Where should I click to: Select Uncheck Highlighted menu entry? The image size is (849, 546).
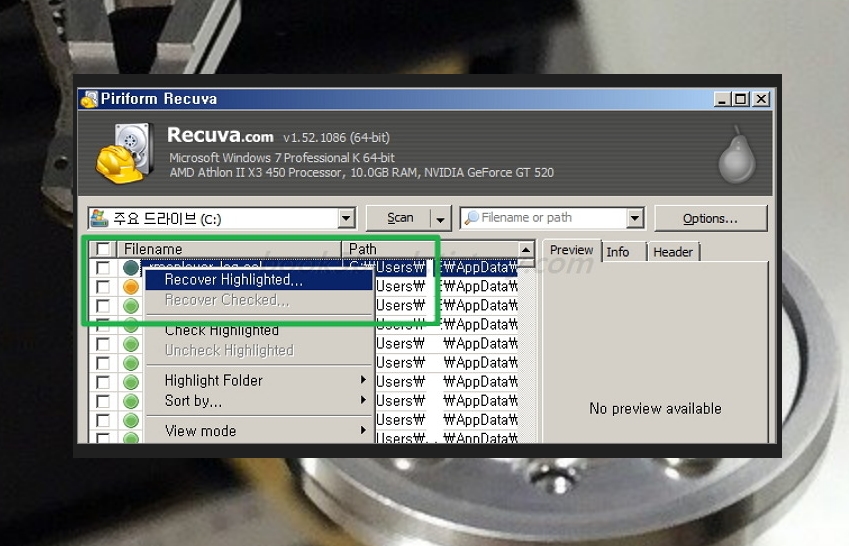[x=259, y=350]
